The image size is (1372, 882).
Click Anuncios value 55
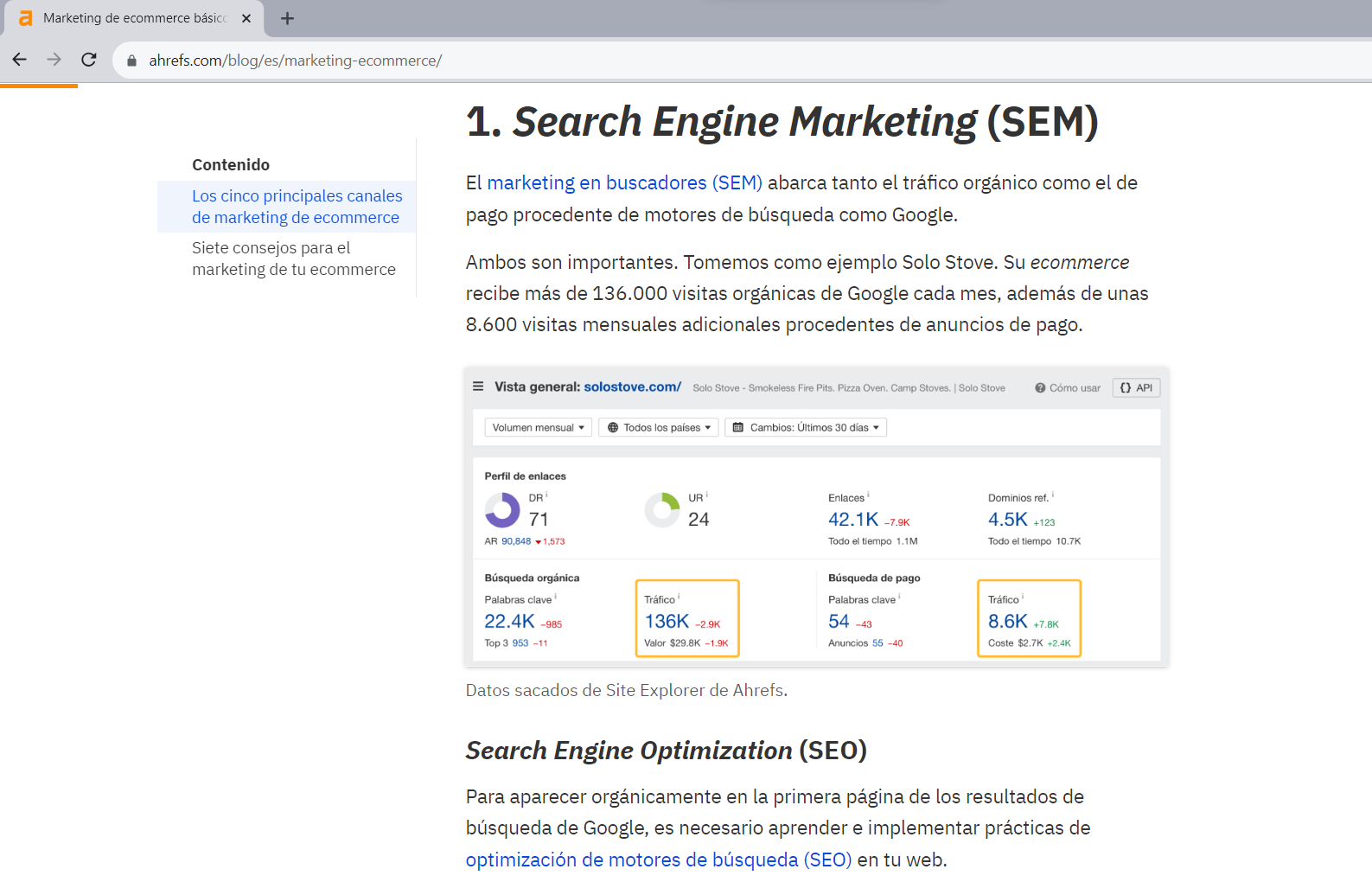click(x=877, y=643)
